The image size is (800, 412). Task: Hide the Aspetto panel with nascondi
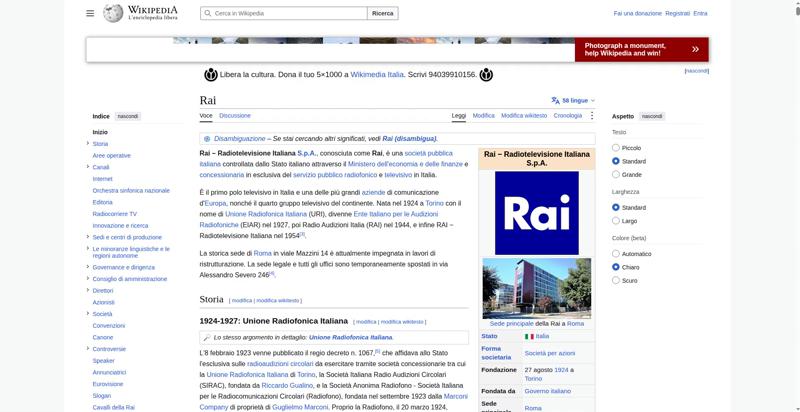(652, 116)
